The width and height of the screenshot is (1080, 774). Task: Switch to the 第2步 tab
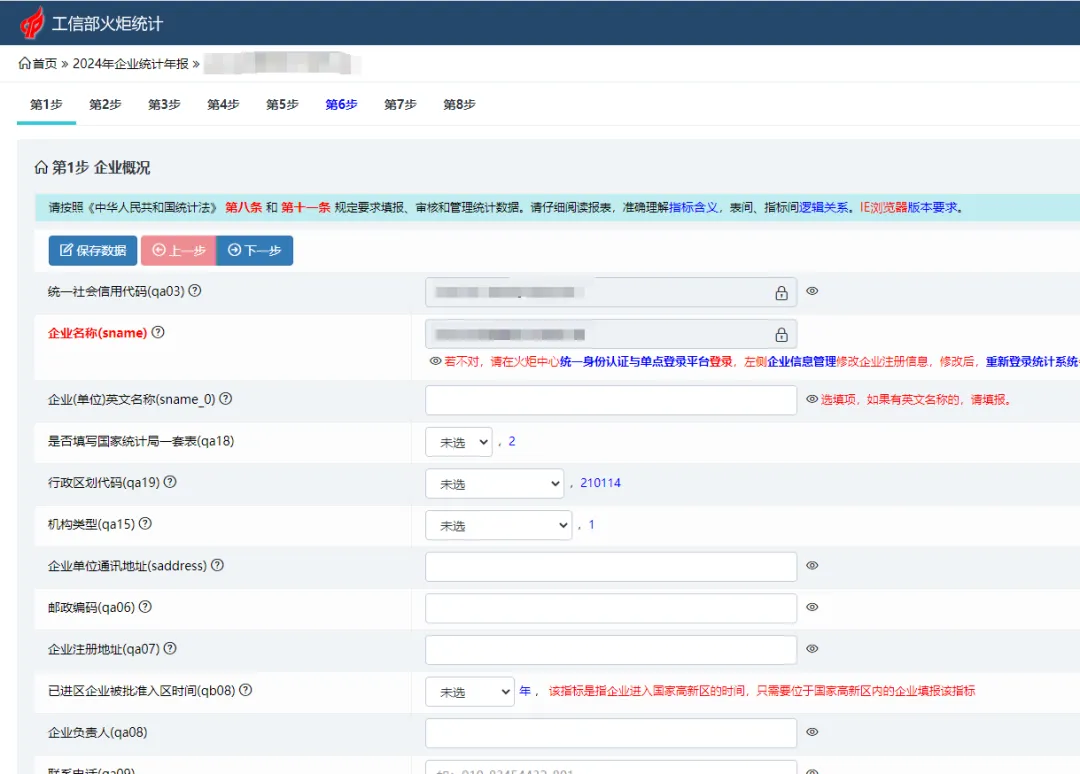coord(105,105)
